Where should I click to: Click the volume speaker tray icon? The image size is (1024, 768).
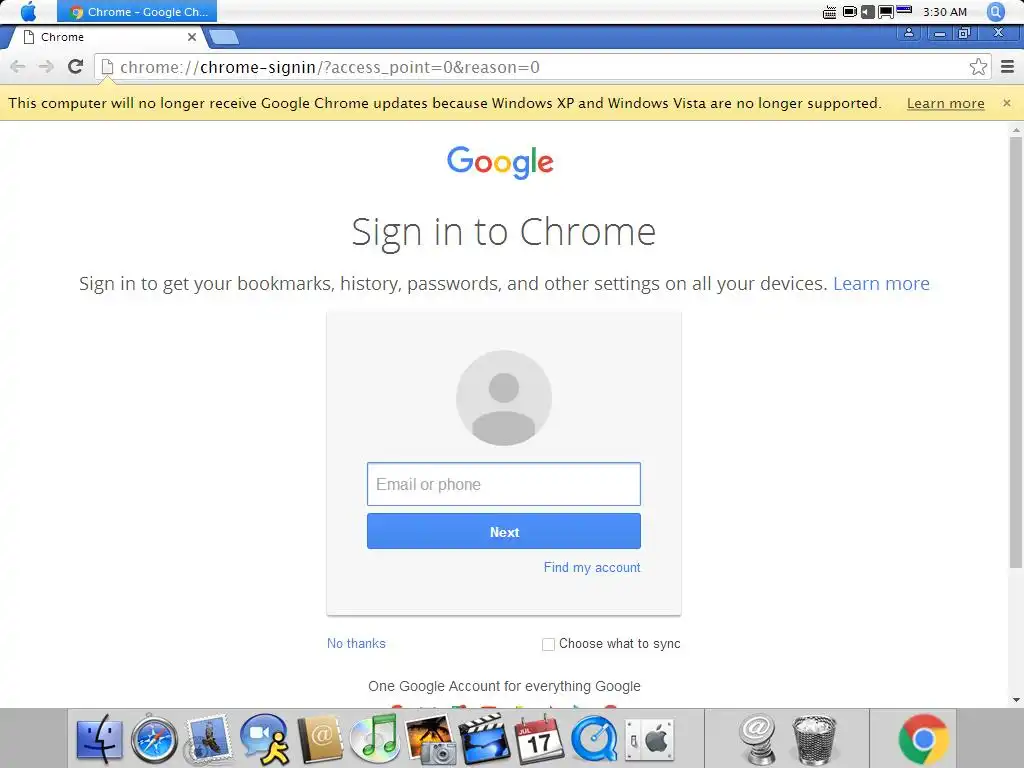click(867, 12)
